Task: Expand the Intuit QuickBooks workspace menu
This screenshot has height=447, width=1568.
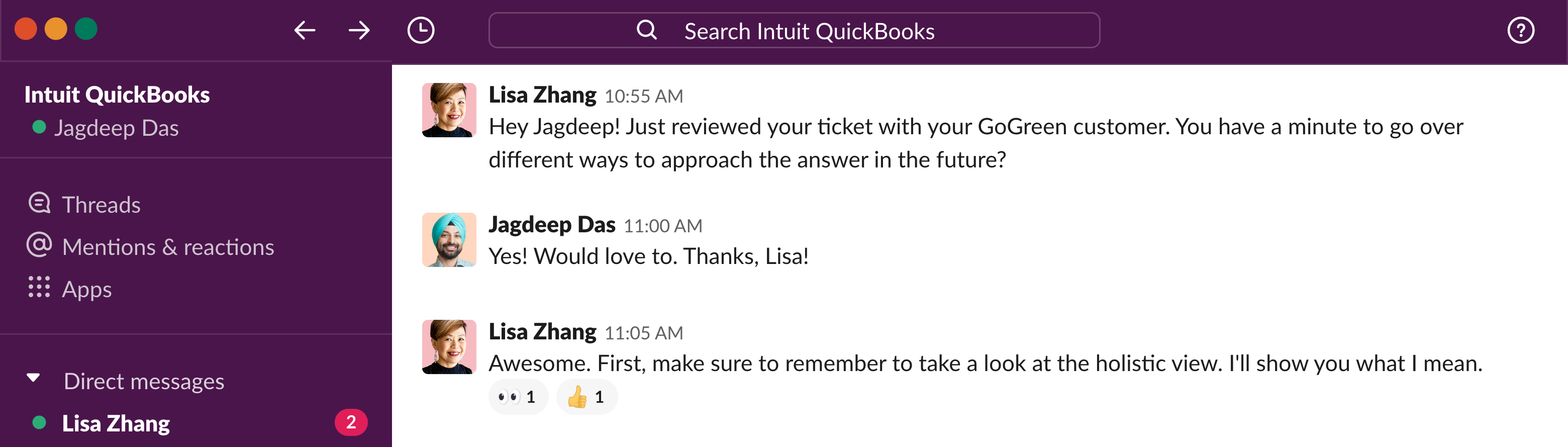Action: point(117,95)
